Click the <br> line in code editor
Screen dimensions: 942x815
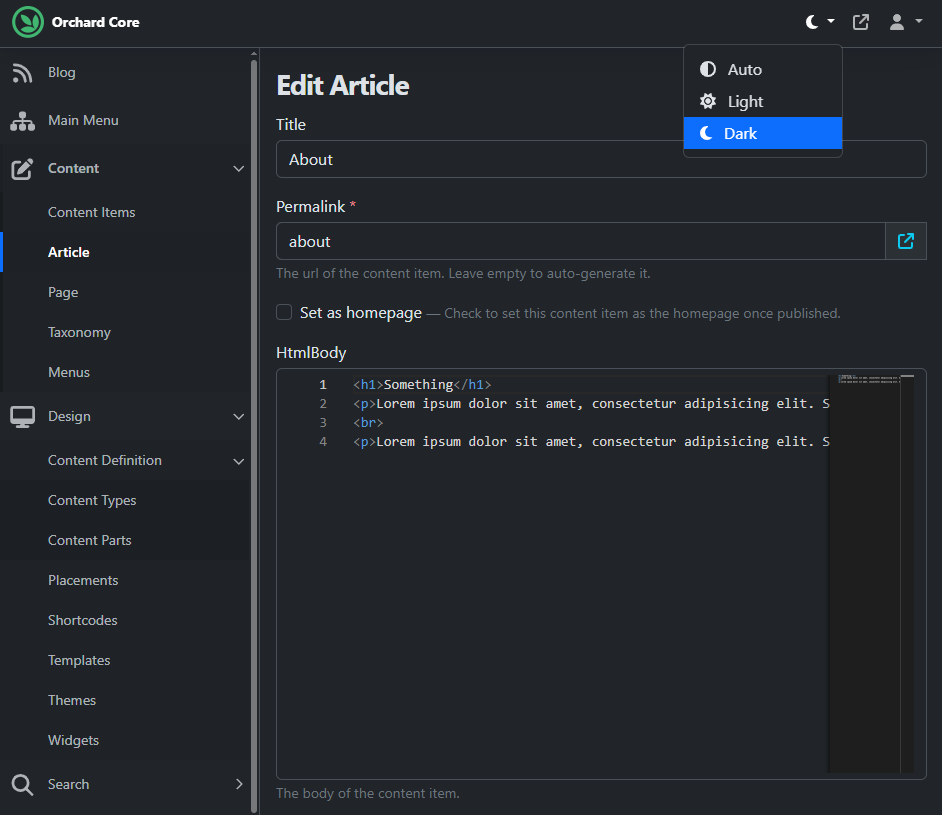[x=368, y=422]
